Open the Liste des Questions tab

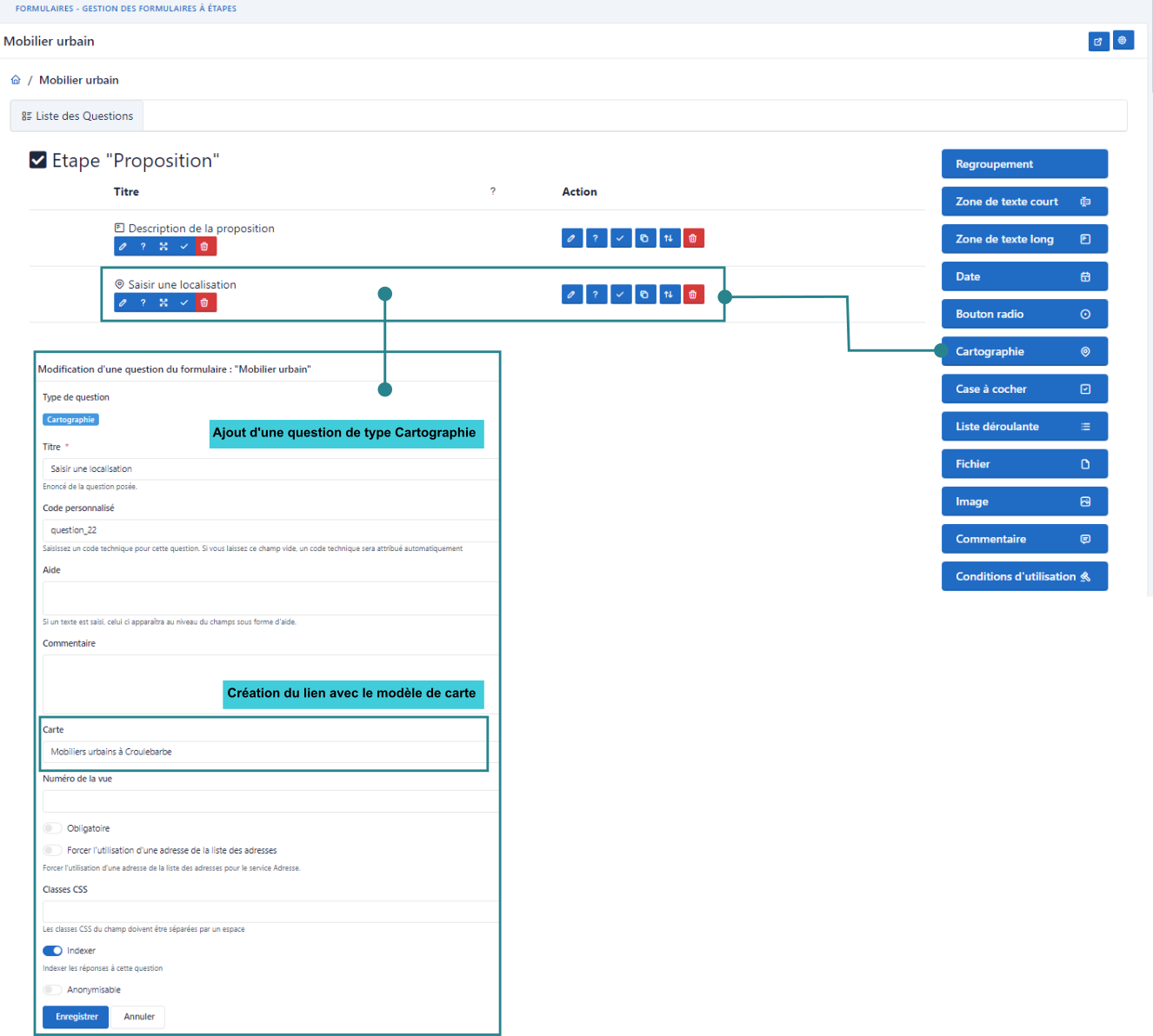(x=77, y=116)
